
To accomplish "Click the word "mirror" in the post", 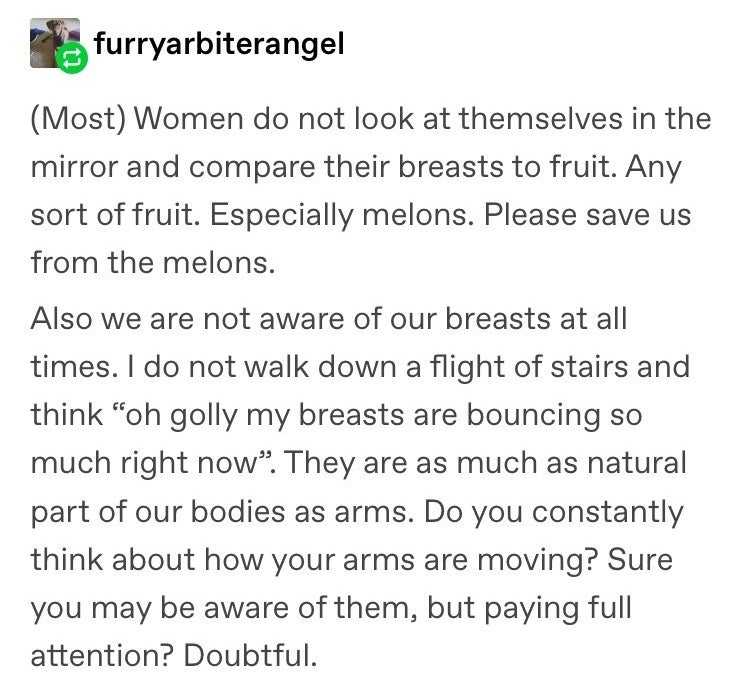I will coord(74,167).
